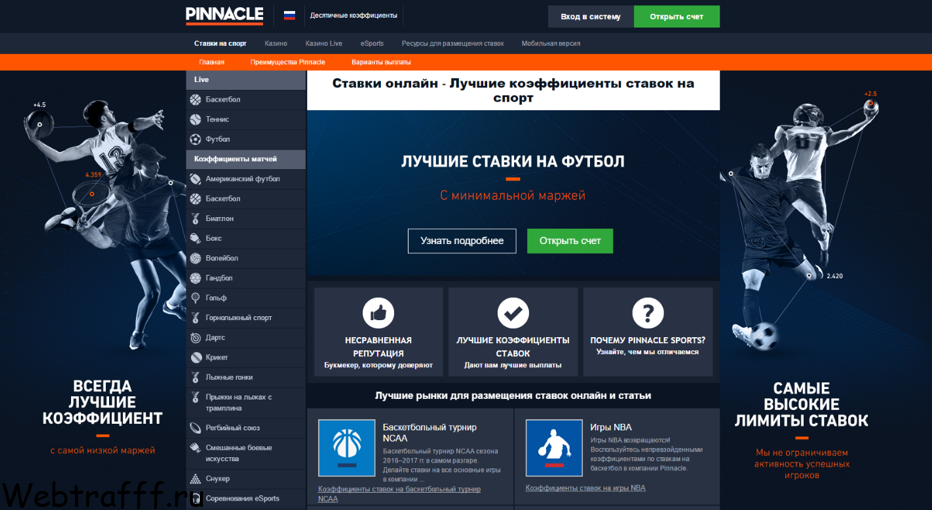Screen dimensions: 932x510
Task: Open Ставки на спорт menu
Action: (x=220, y=43)
